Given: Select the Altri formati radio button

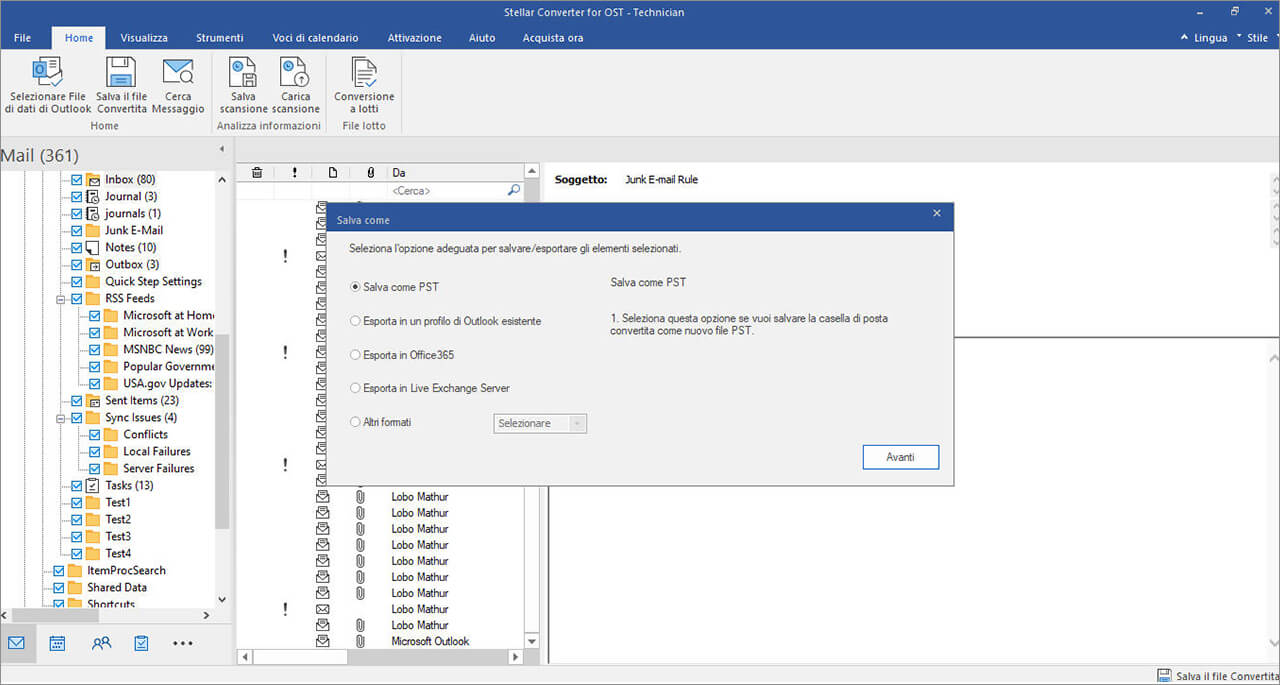Looking at the screenshot, I should (355, 422).
